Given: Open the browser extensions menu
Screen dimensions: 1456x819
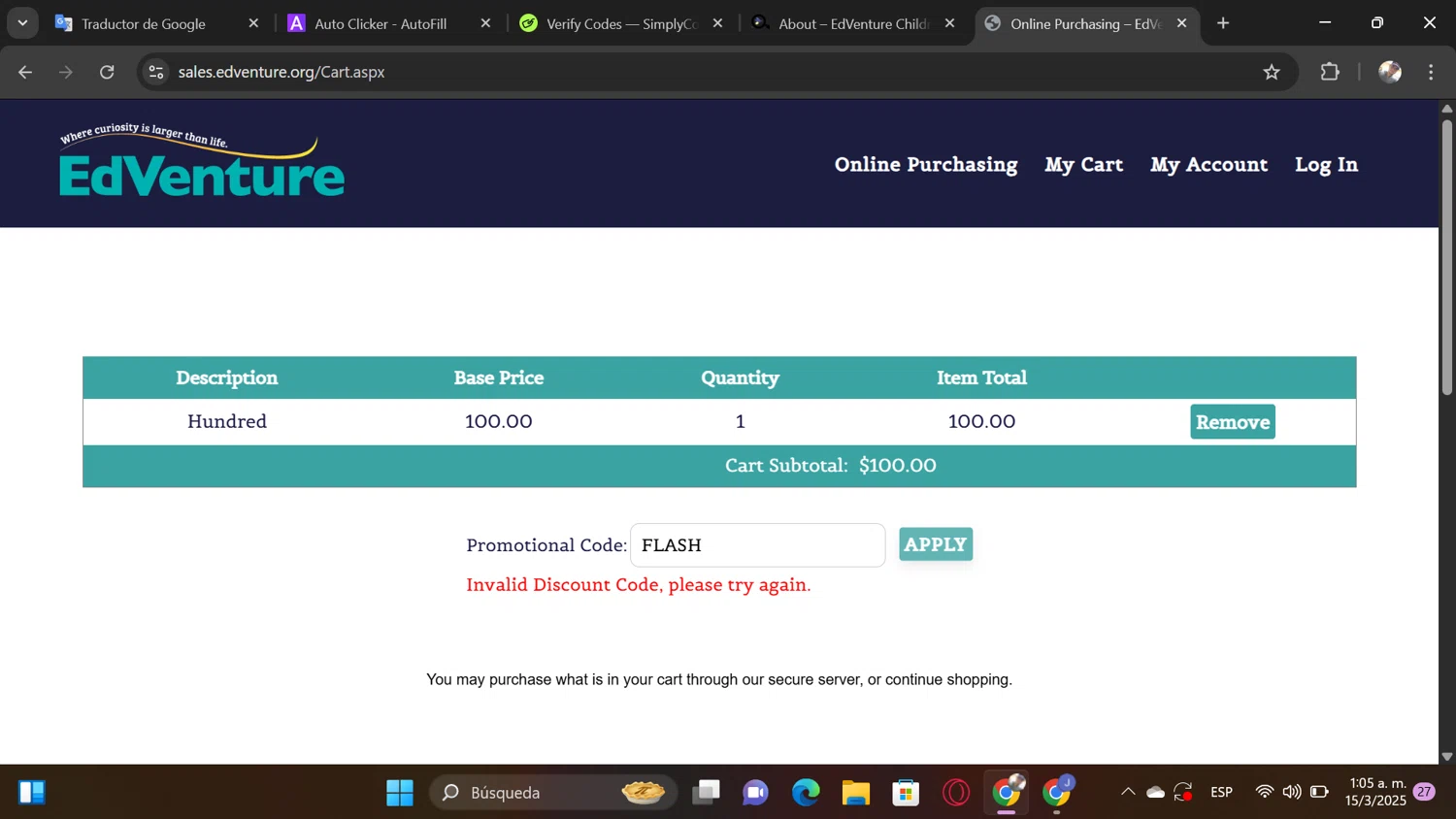Looking at the screenshot, I should (1330, 72).
